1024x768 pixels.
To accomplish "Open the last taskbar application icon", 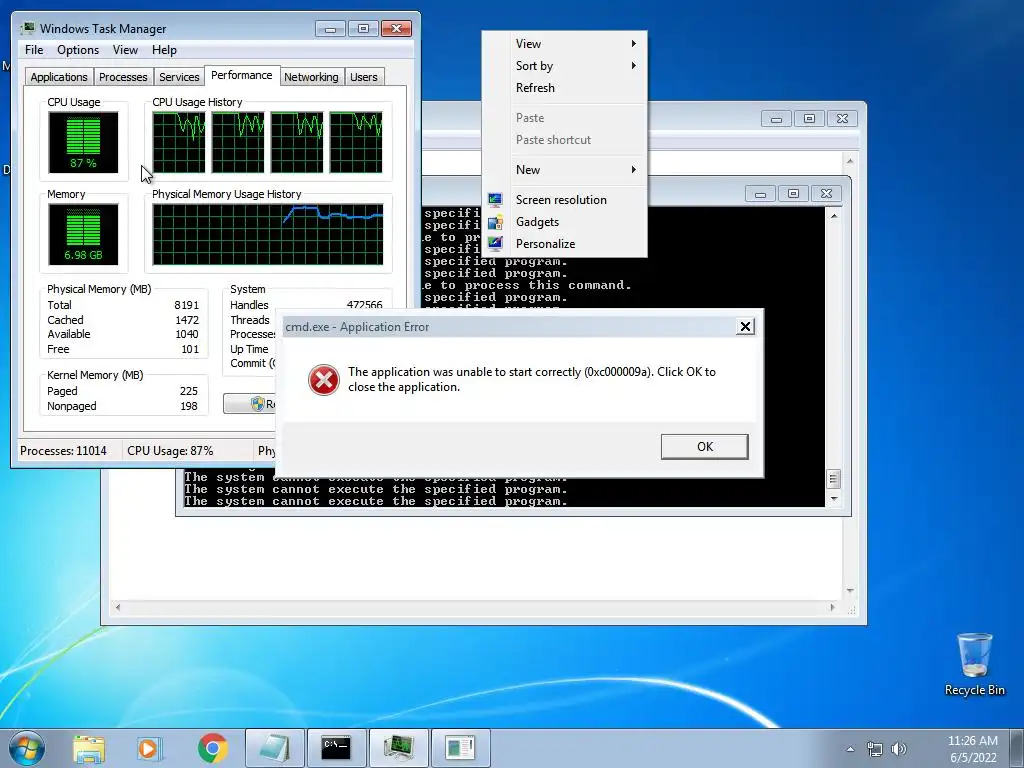I will click(x=460, y=748).
